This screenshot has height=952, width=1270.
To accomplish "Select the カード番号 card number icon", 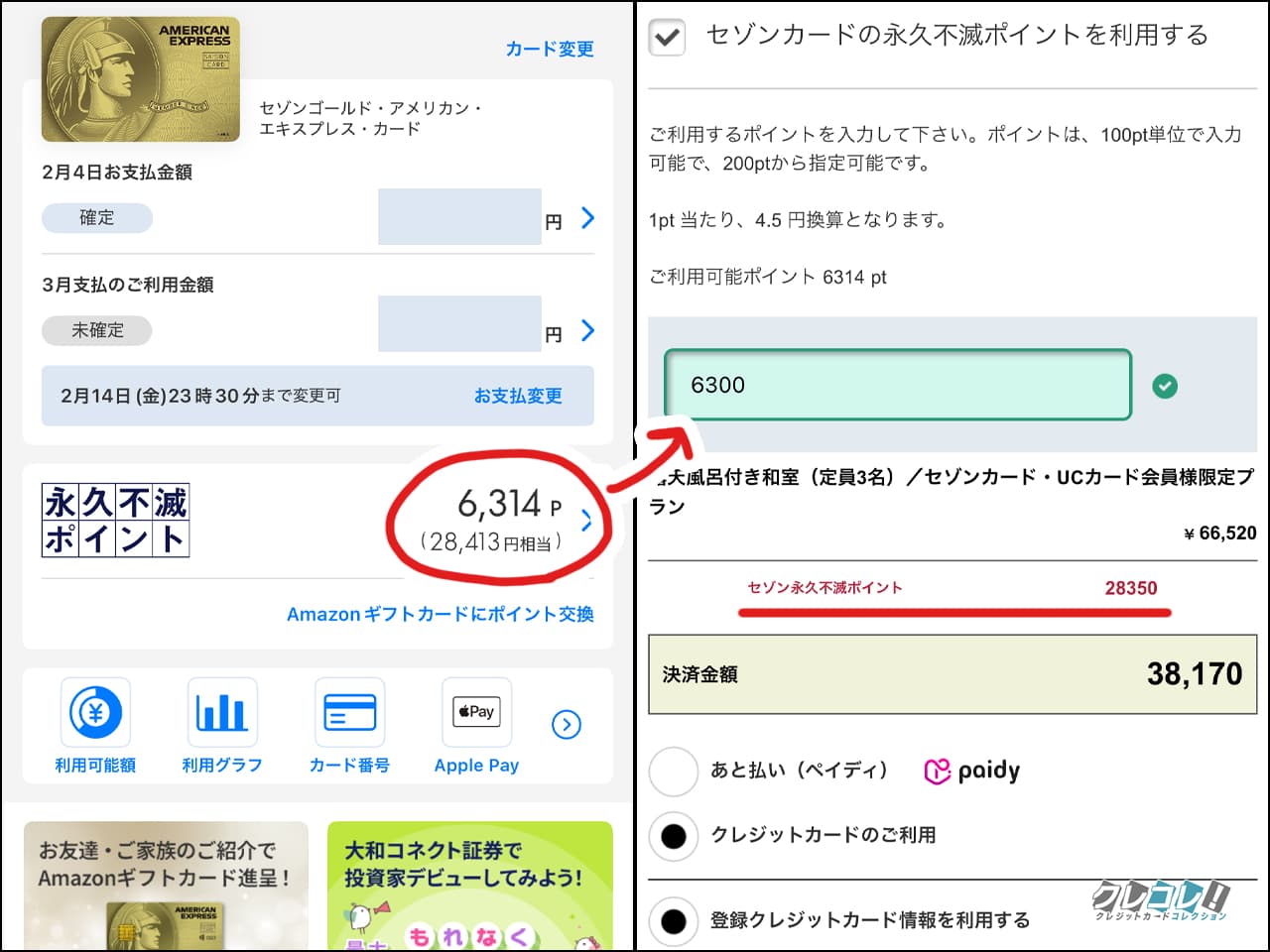I will (x=349, y=724).
